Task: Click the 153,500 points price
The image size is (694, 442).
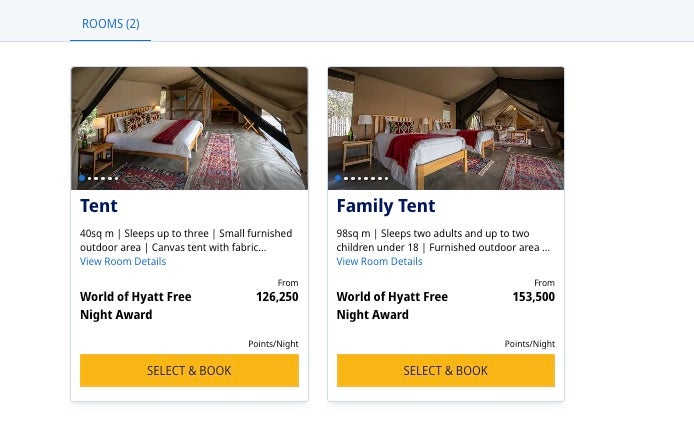Action: pos(533,297)
